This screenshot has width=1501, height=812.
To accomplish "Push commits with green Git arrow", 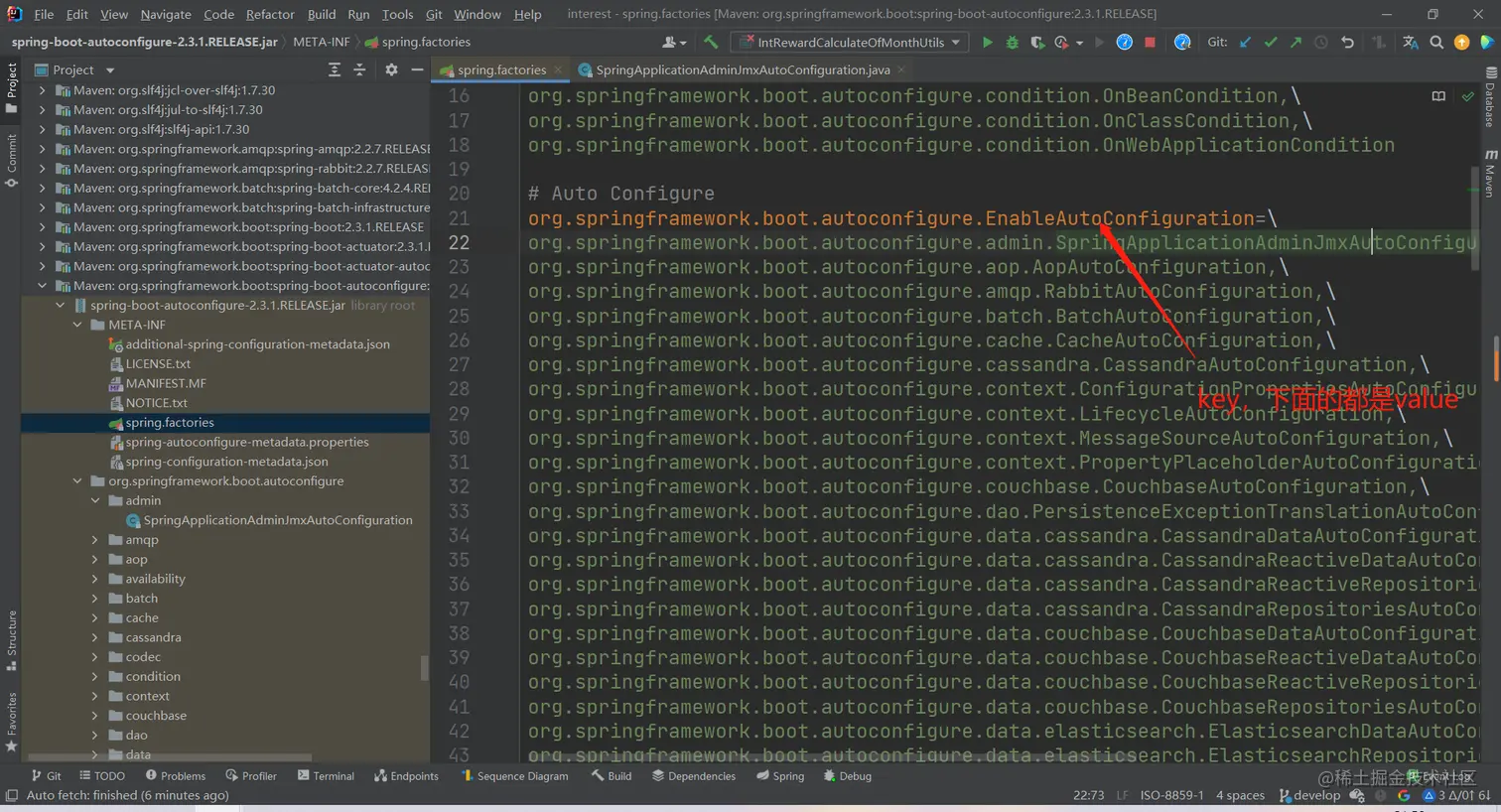I will pyautogui.click(x=1296, y=43).
